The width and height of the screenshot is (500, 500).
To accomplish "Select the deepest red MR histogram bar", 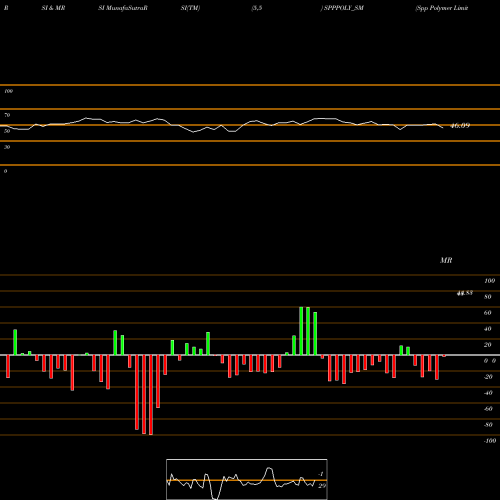I will click(x=151, y=395).
